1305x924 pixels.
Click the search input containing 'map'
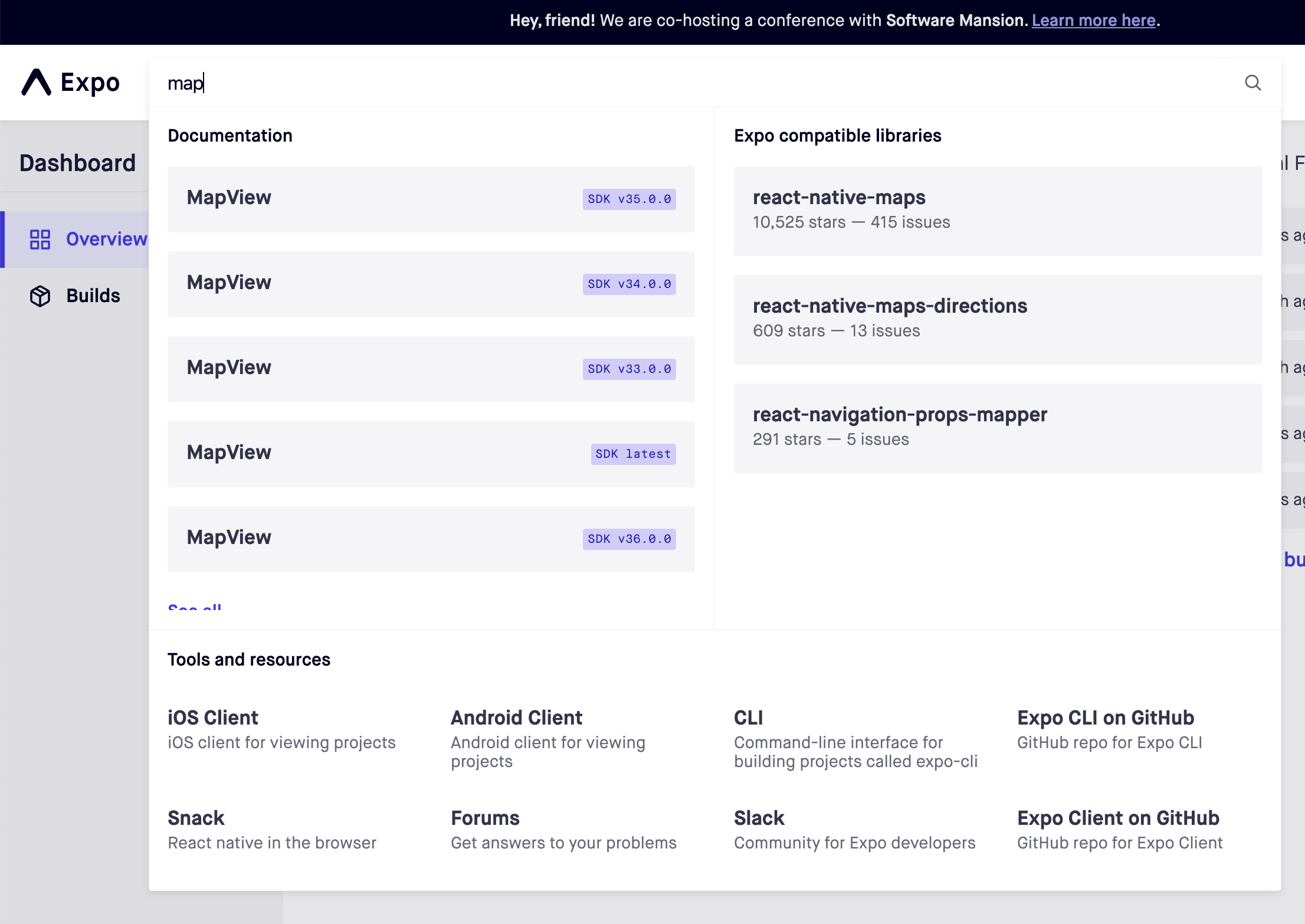coord(413,83)
